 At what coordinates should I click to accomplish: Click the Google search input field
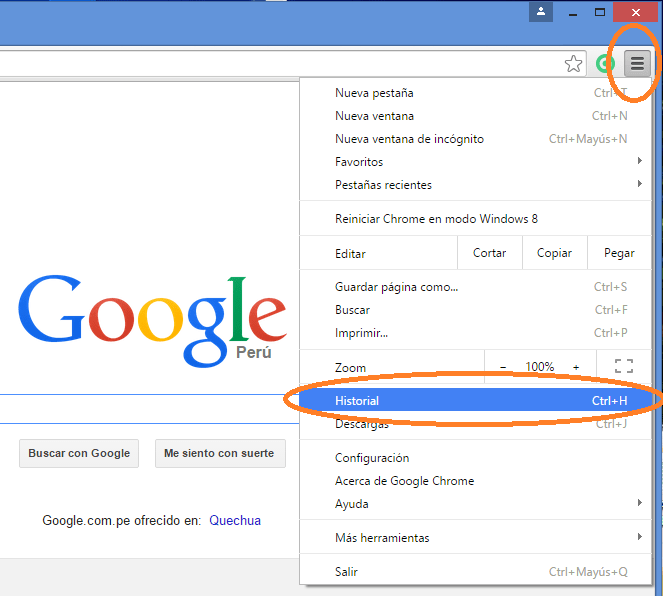point(150,409)
